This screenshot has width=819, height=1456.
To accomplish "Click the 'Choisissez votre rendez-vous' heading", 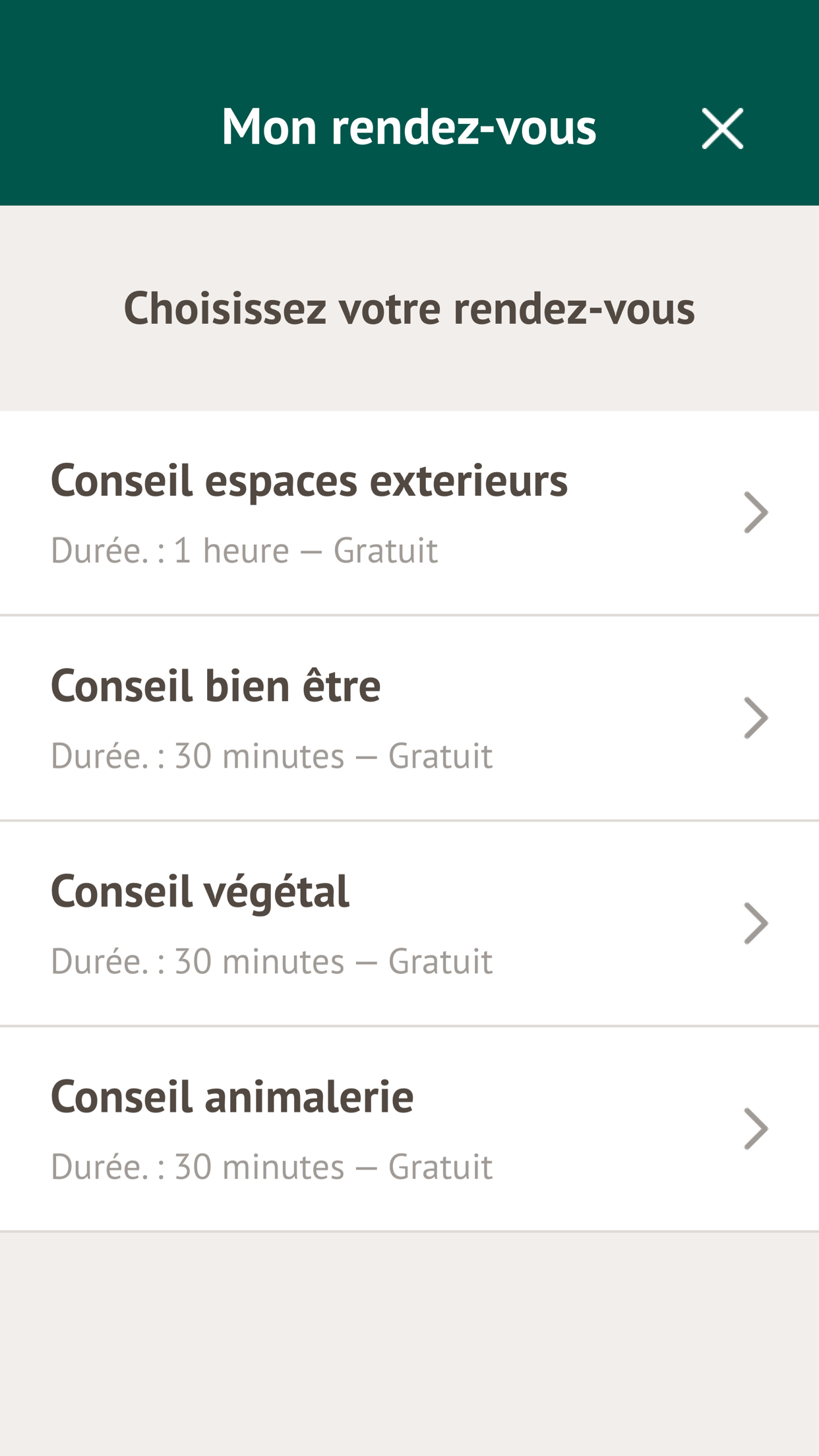I will pos(409,308).
